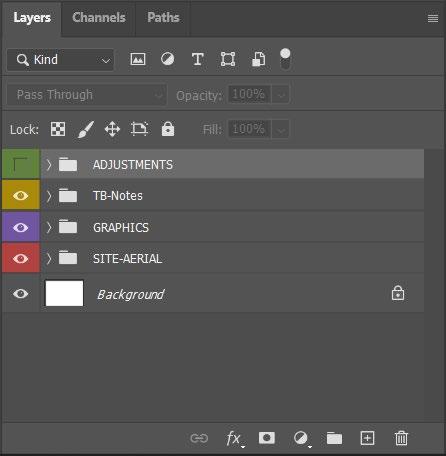Open the Kind filter dropdown
Image resolution: width=446 pixels, height=456 pixels.
60,60
